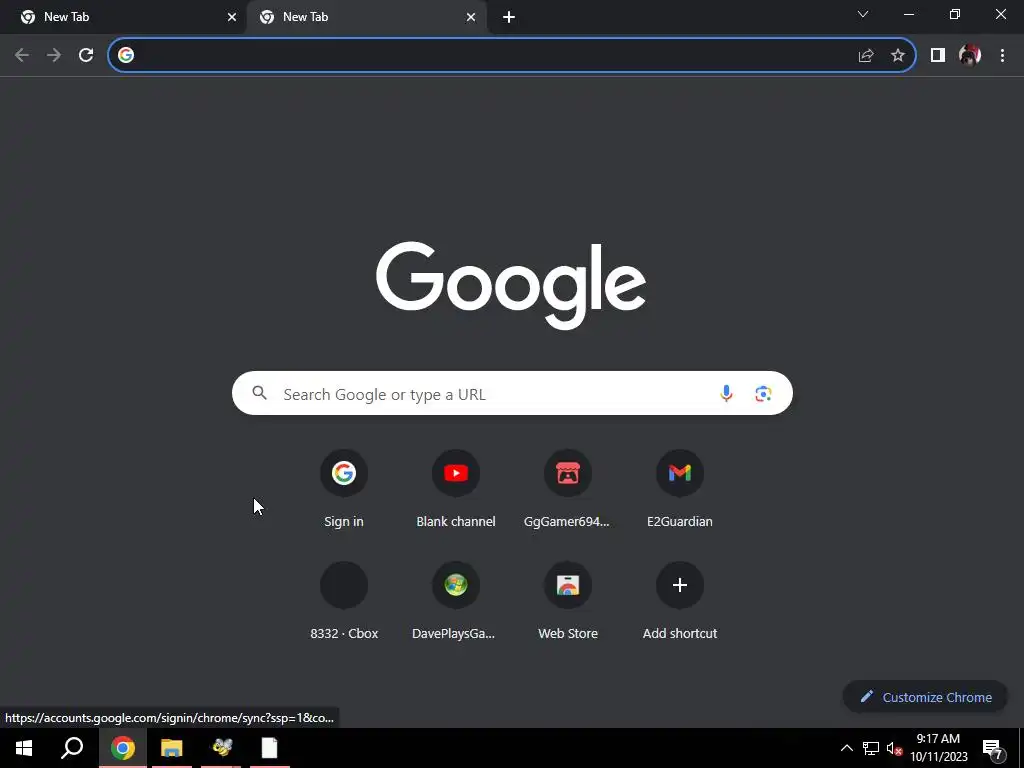This screenshot has width=1024, height=768.
Task: Switch to the first New Tab
Action: (123, 17)
